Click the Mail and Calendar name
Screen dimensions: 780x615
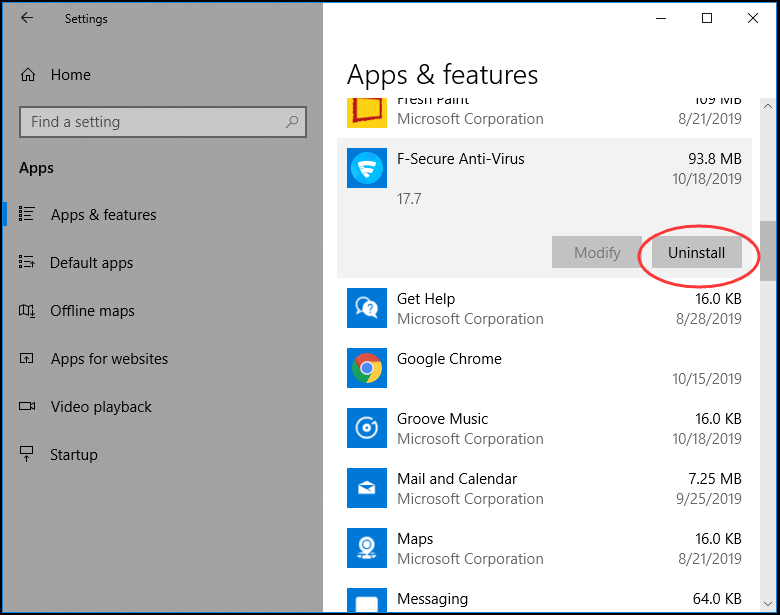point(457,479)
